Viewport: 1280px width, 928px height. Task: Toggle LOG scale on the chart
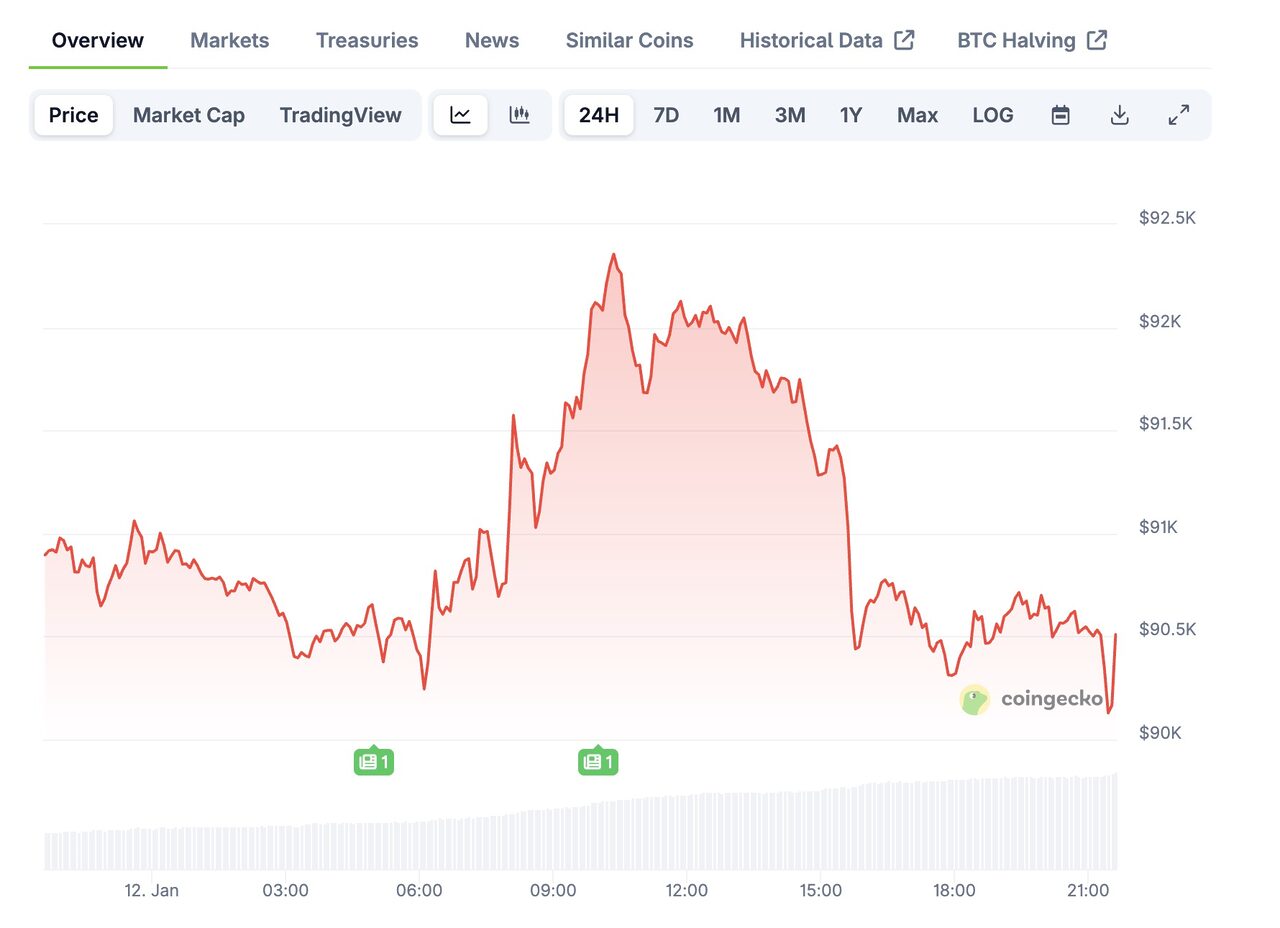tap(993, 115)
